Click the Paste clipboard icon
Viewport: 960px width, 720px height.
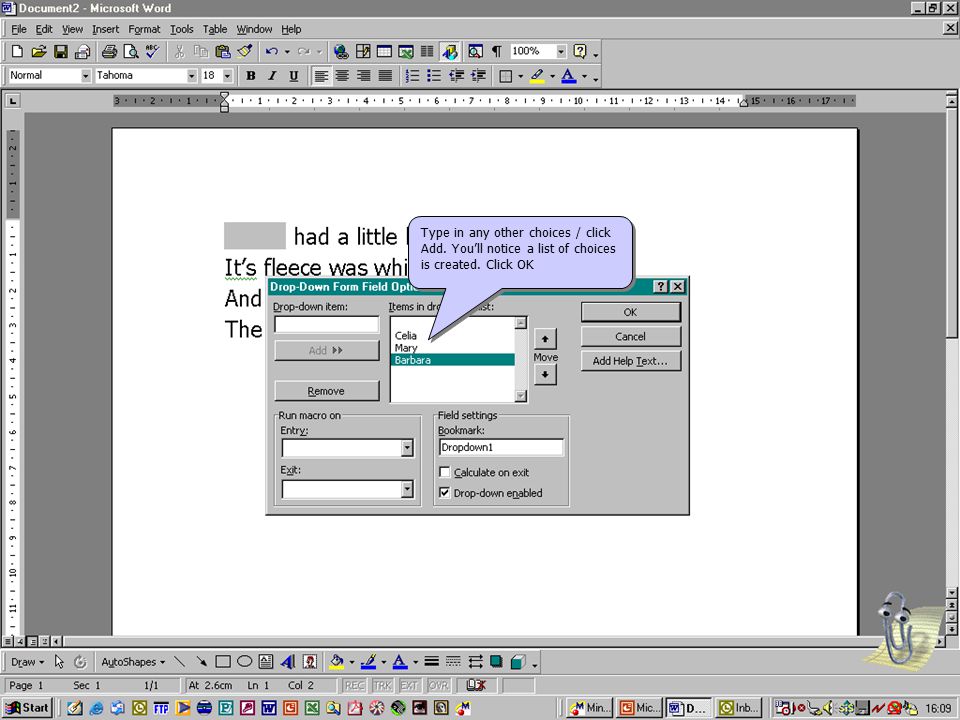(x=223, y=51)
